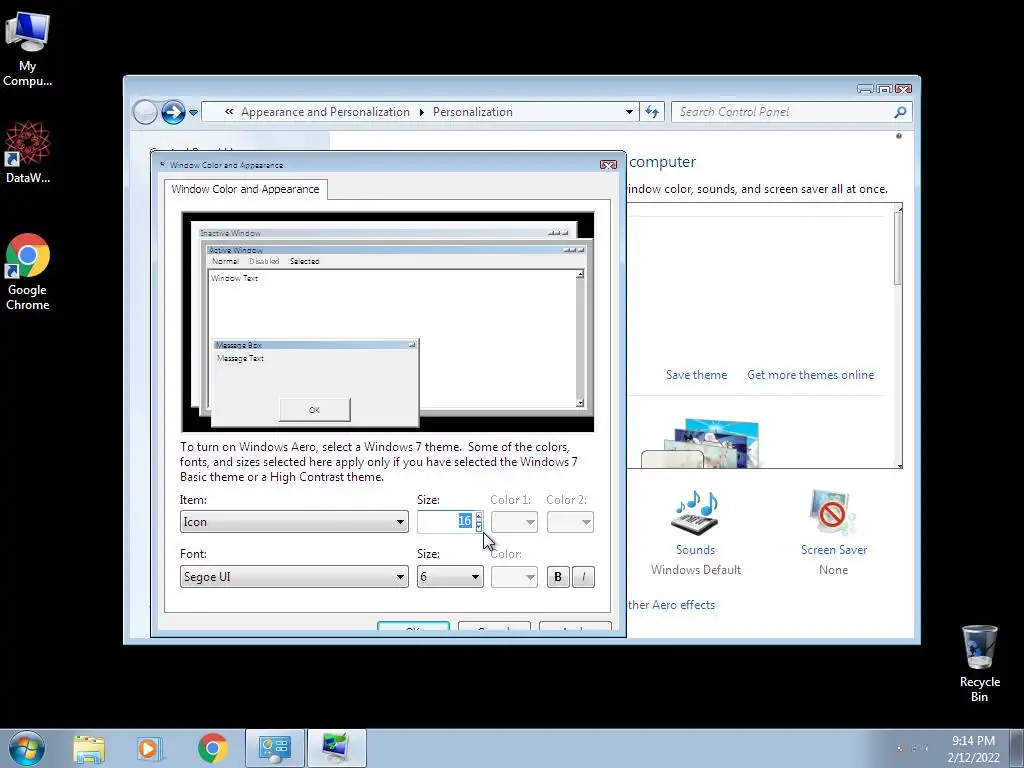Viewport: 1024px width, 768px height.
Task: Open Windows Explorer from taskbar
Action: (89, 748)
